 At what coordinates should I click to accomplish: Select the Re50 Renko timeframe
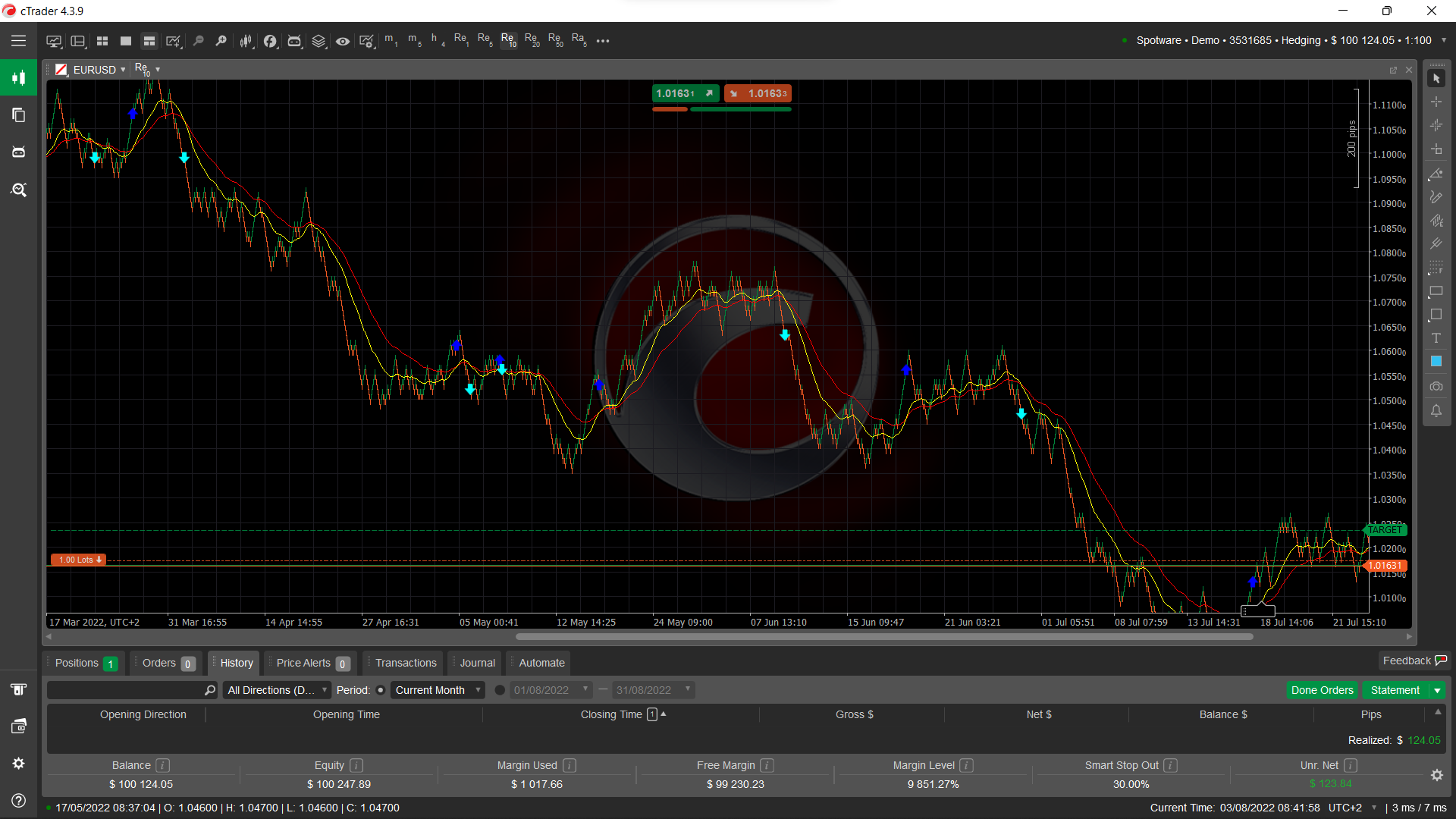pyautogui.click(x=555, y=40)
